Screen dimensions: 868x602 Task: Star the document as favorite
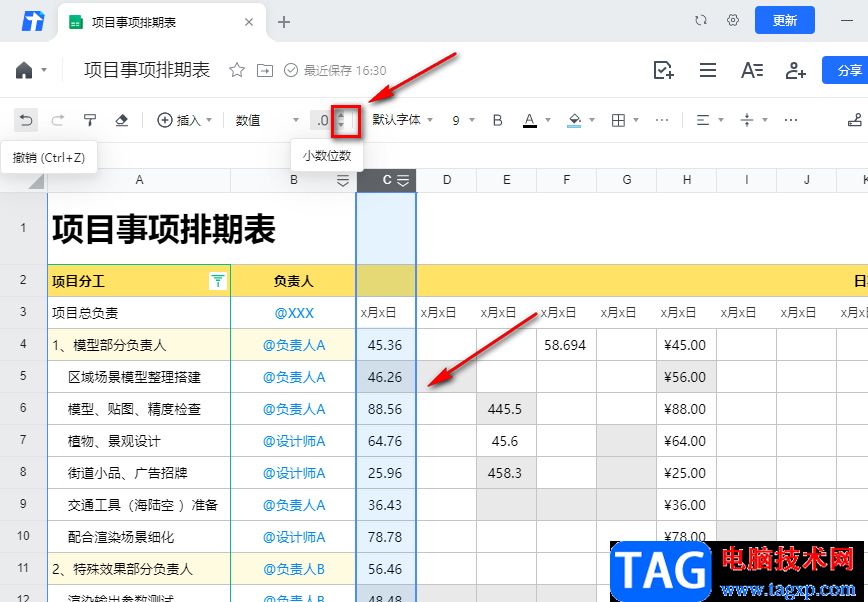[237, 70]
